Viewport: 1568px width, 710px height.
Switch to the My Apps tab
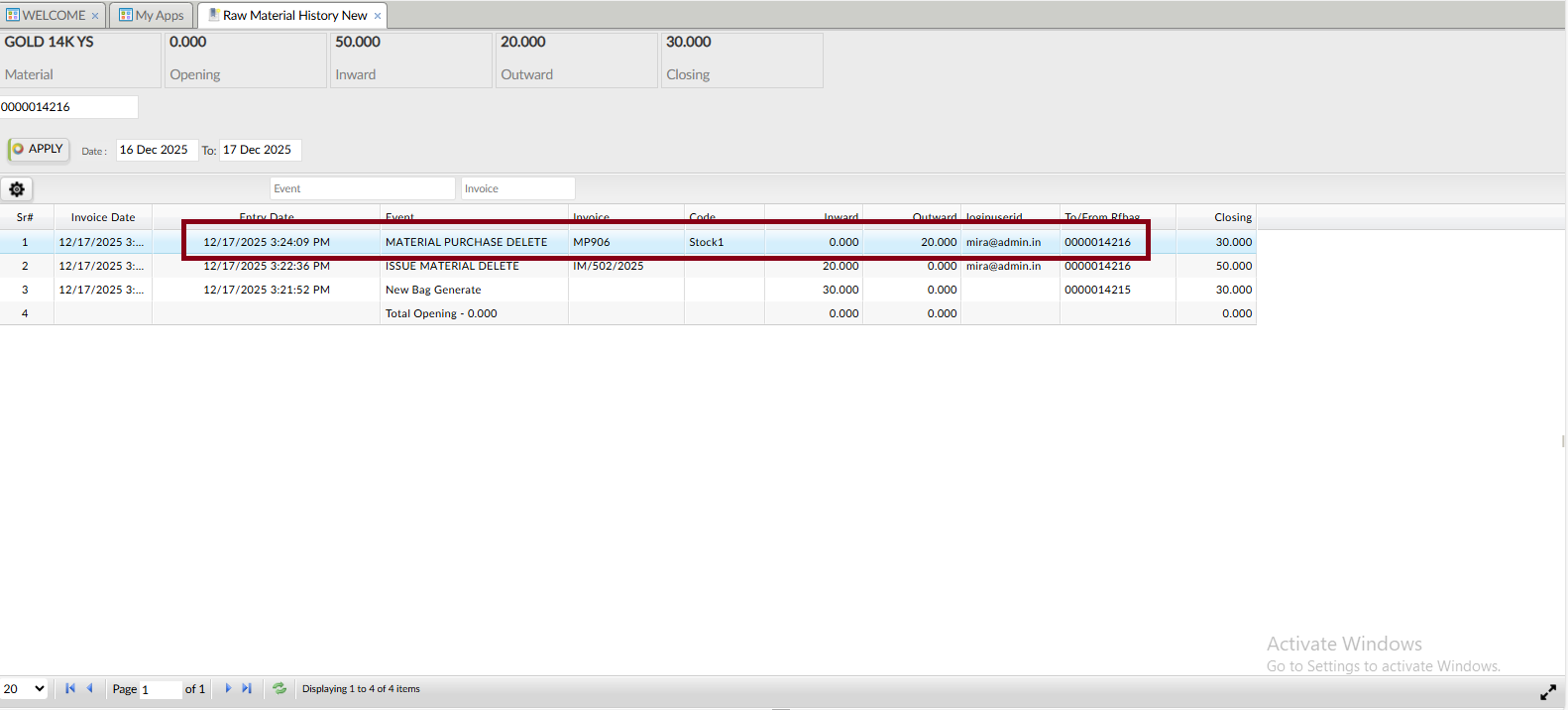coord(151,16)
